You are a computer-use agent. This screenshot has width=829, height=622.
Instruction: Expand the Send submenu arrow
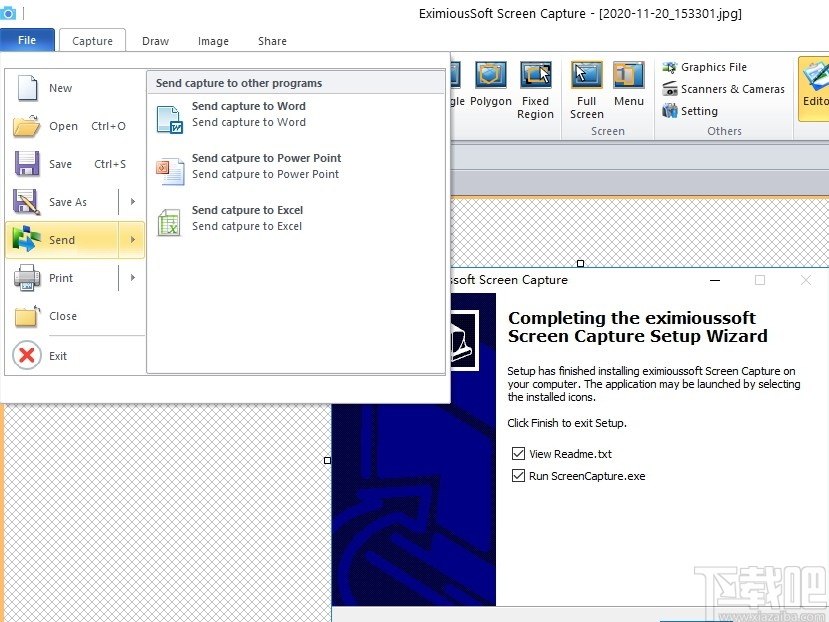pos(131,239)
